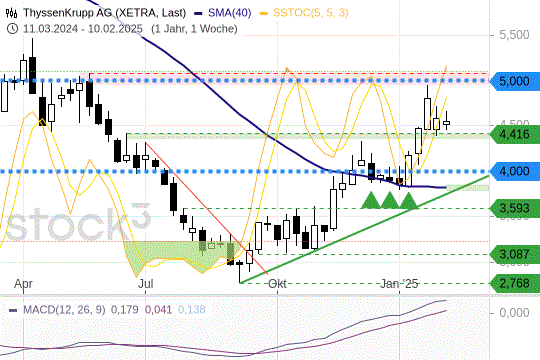540x360 pixels.
Task: Click the blue 4,000 price label
Action: (515, 171)
